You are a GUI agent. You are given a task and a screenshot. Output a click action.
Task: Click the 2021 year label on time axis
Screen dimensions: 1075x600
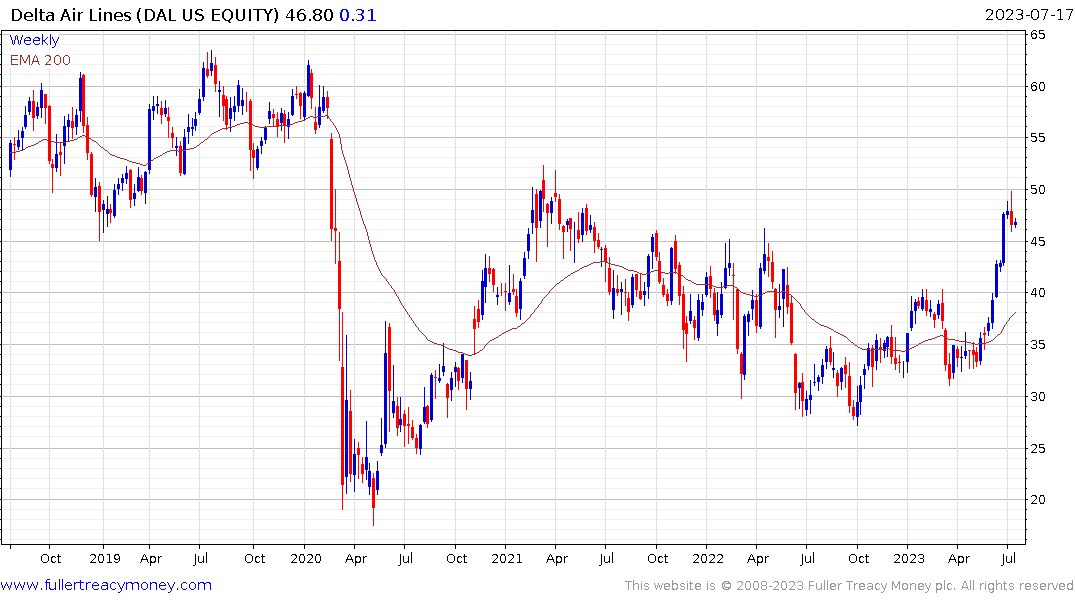click(507, 559)
